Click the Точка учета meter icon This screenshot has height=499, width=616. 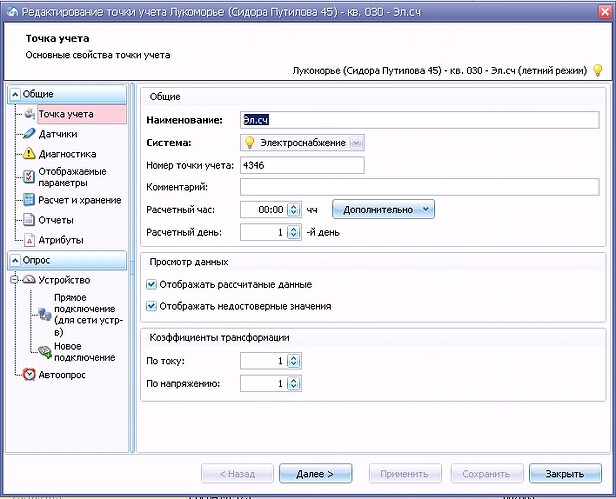tap(29, 114)
